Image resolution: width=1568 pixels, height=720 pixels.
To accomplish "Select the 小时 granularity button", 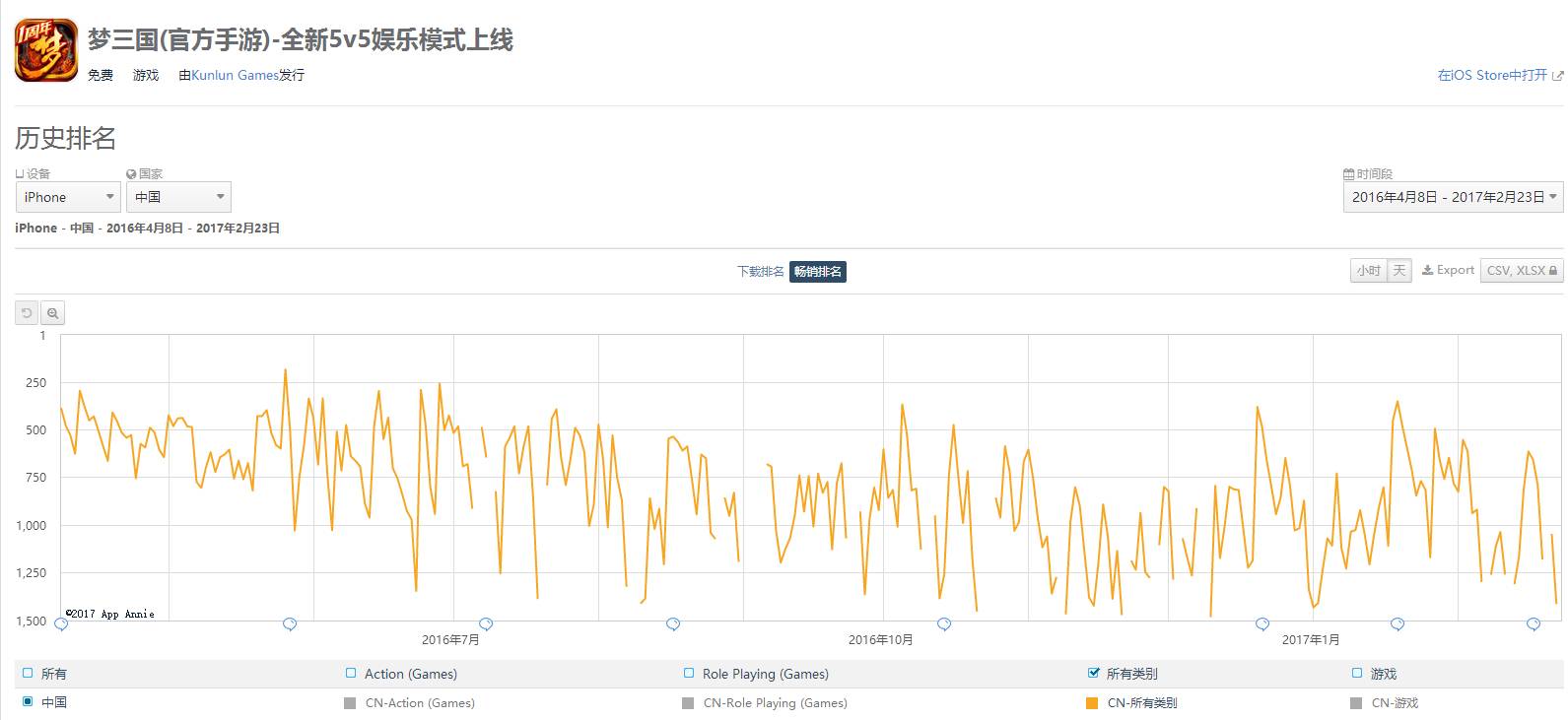I will tap(1369, 270).
